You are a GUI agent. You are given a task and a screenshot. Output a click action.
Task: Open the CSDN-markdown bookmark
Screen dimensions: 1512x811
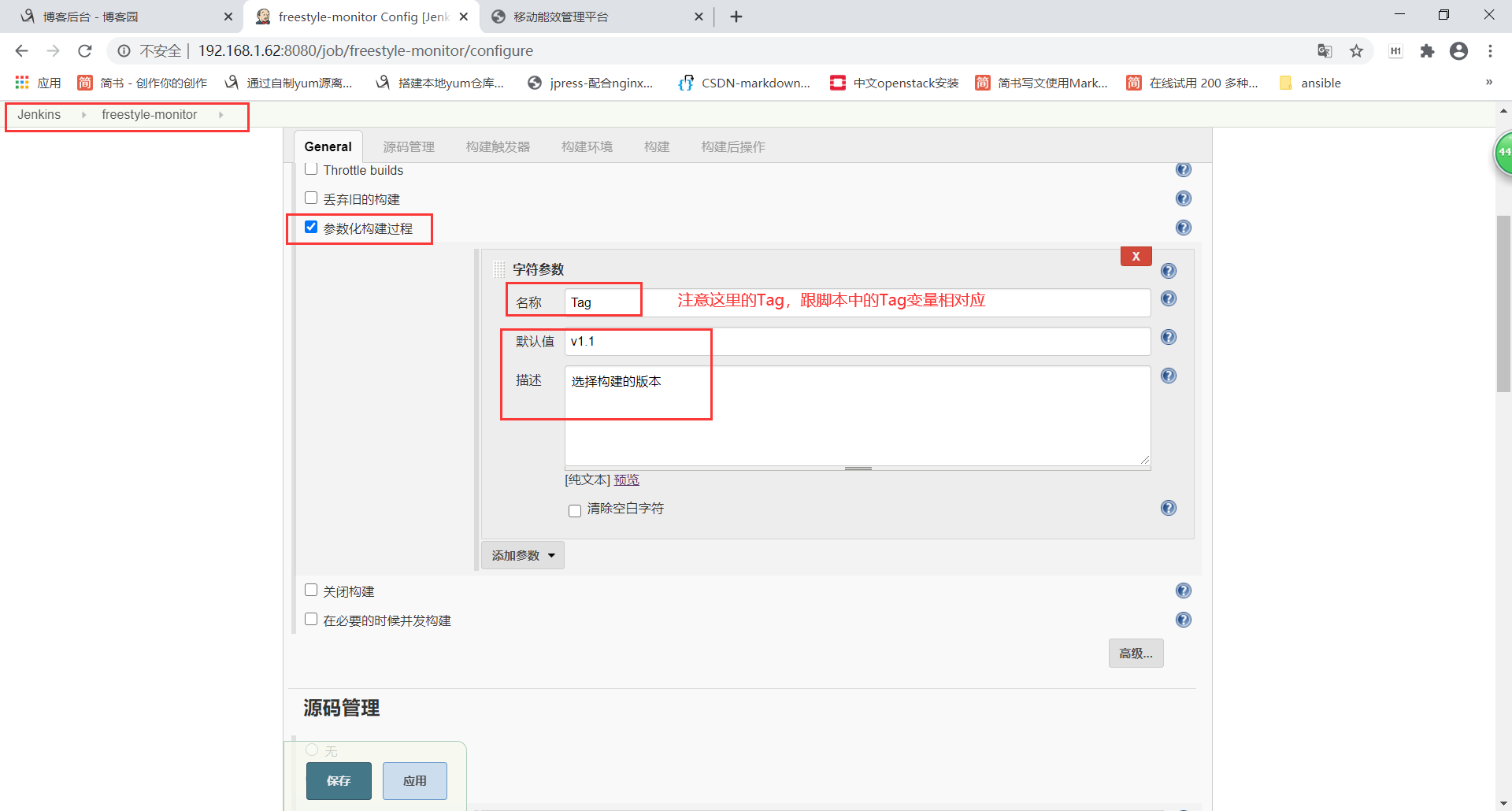tap(744, 83)
